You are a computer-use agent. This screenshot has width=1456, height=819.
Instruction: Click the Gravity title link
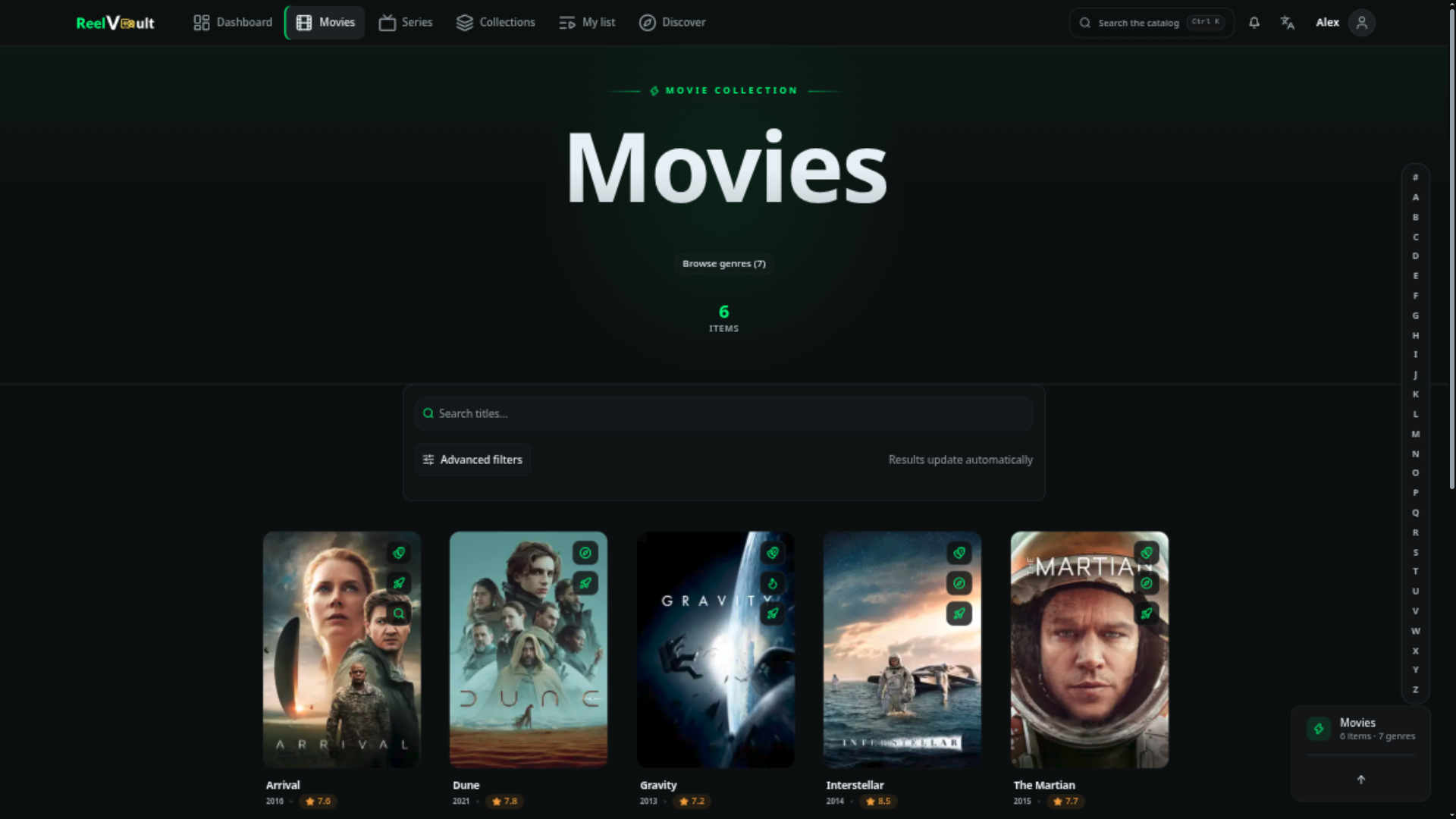pyautogui.click(x=658, y=785)
